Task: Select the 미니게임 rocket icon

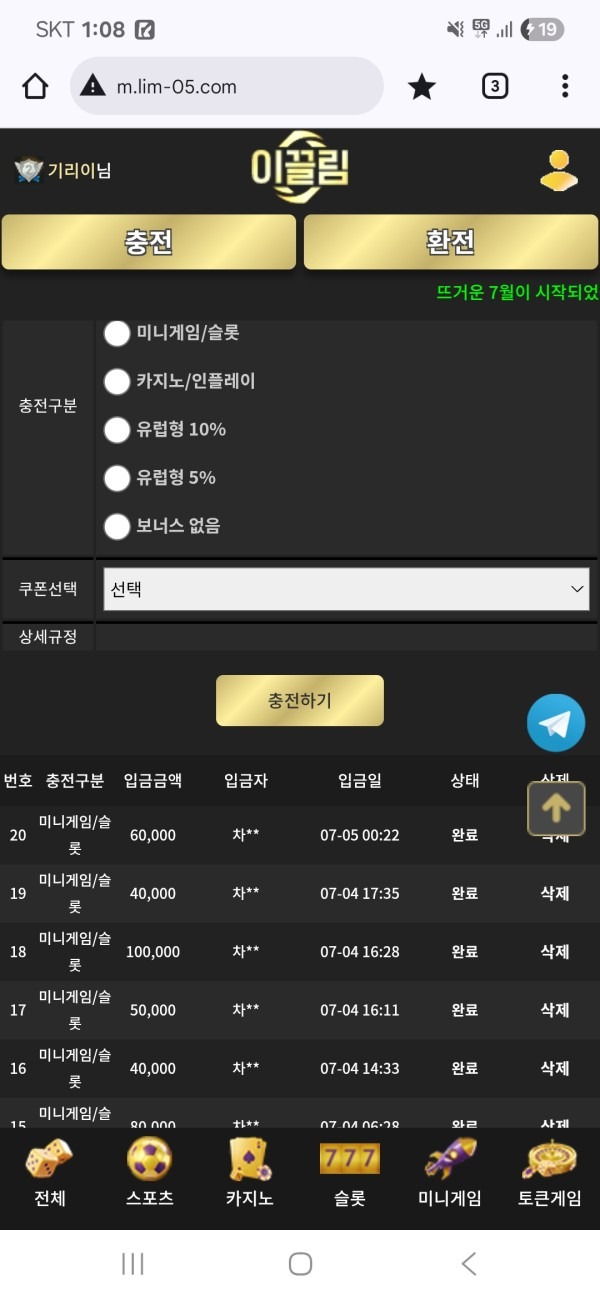Action: (x=448, y=1162)
